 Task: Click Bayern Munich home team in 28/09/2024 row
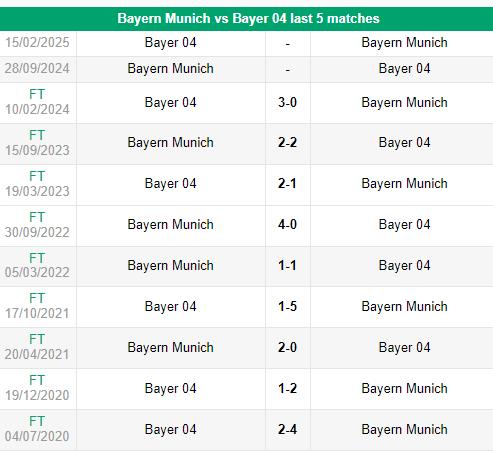[x=170, y=69]
